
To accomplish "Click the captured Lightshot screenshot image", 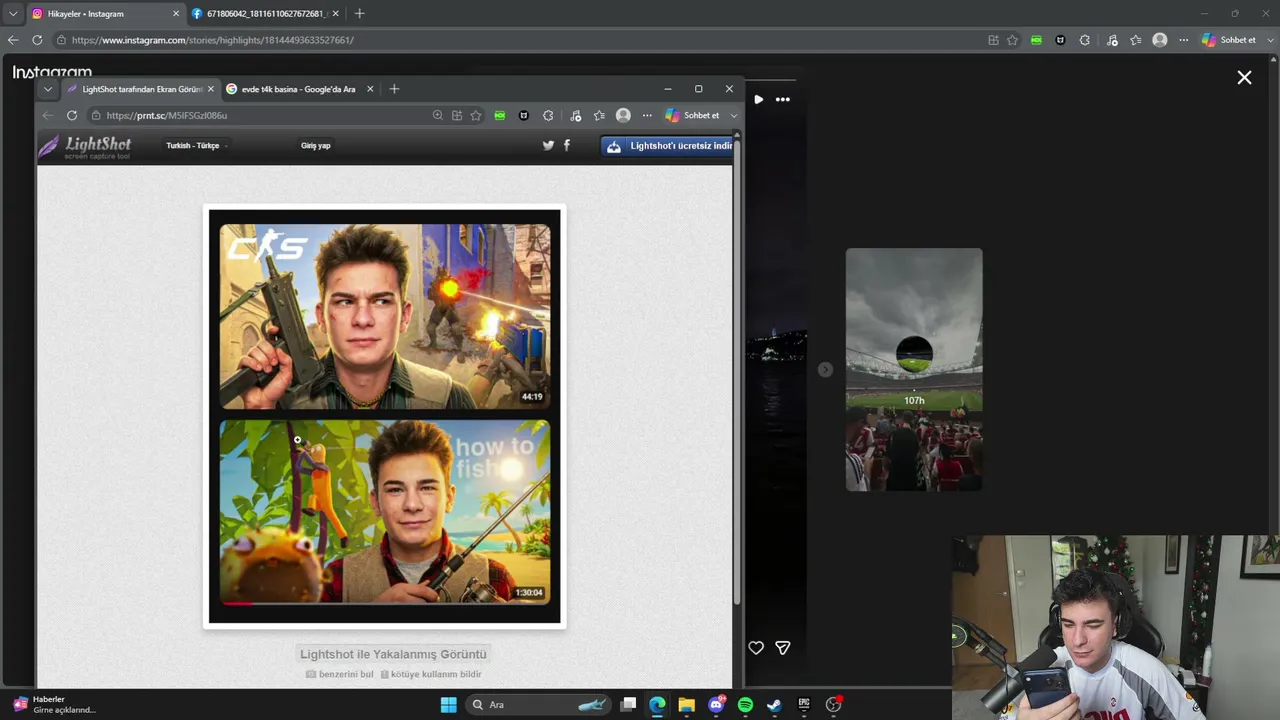I will click(x=385, y=416).
